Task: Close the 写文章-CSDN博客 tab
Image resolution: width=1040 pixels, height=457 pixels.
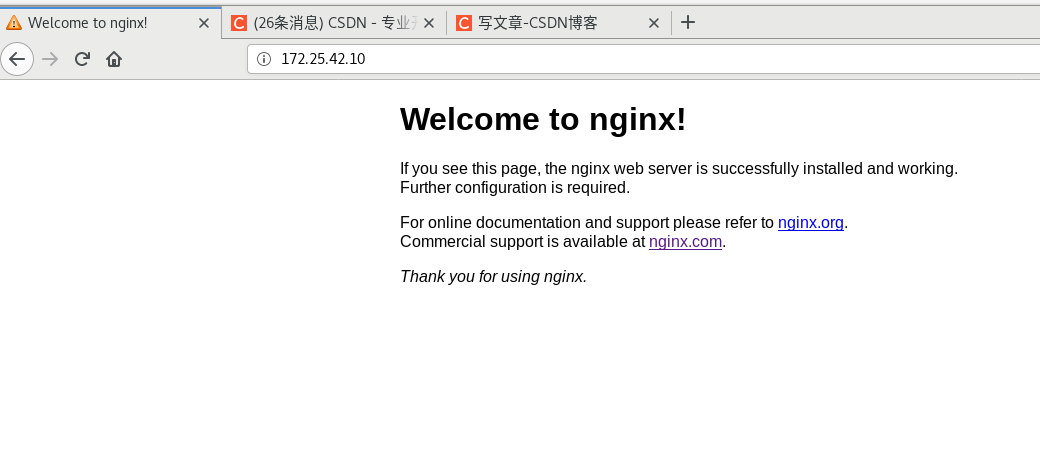Action: tap(653, 23)
